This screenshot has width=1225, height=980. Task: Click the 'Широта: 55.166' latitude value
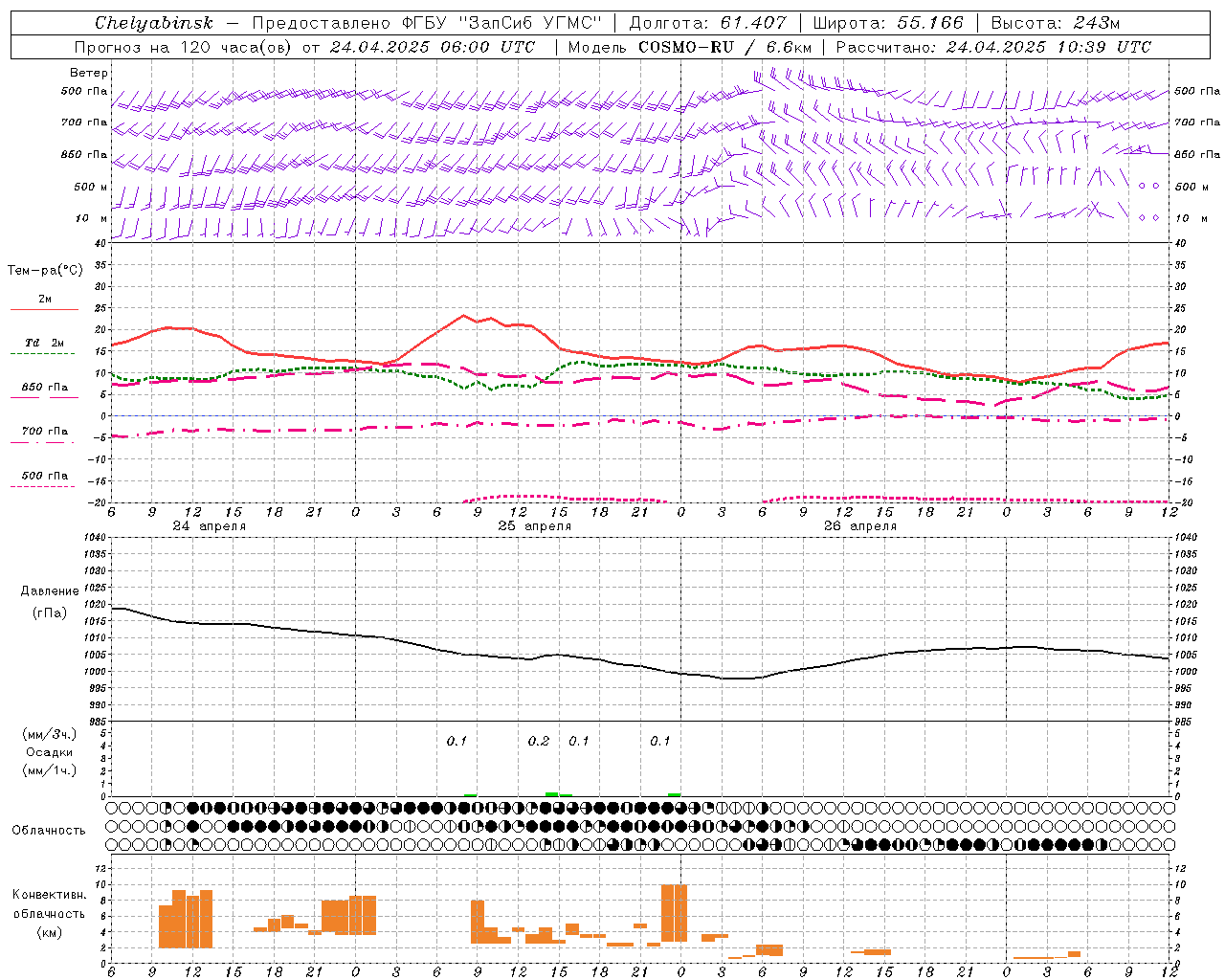coord(888,23)
